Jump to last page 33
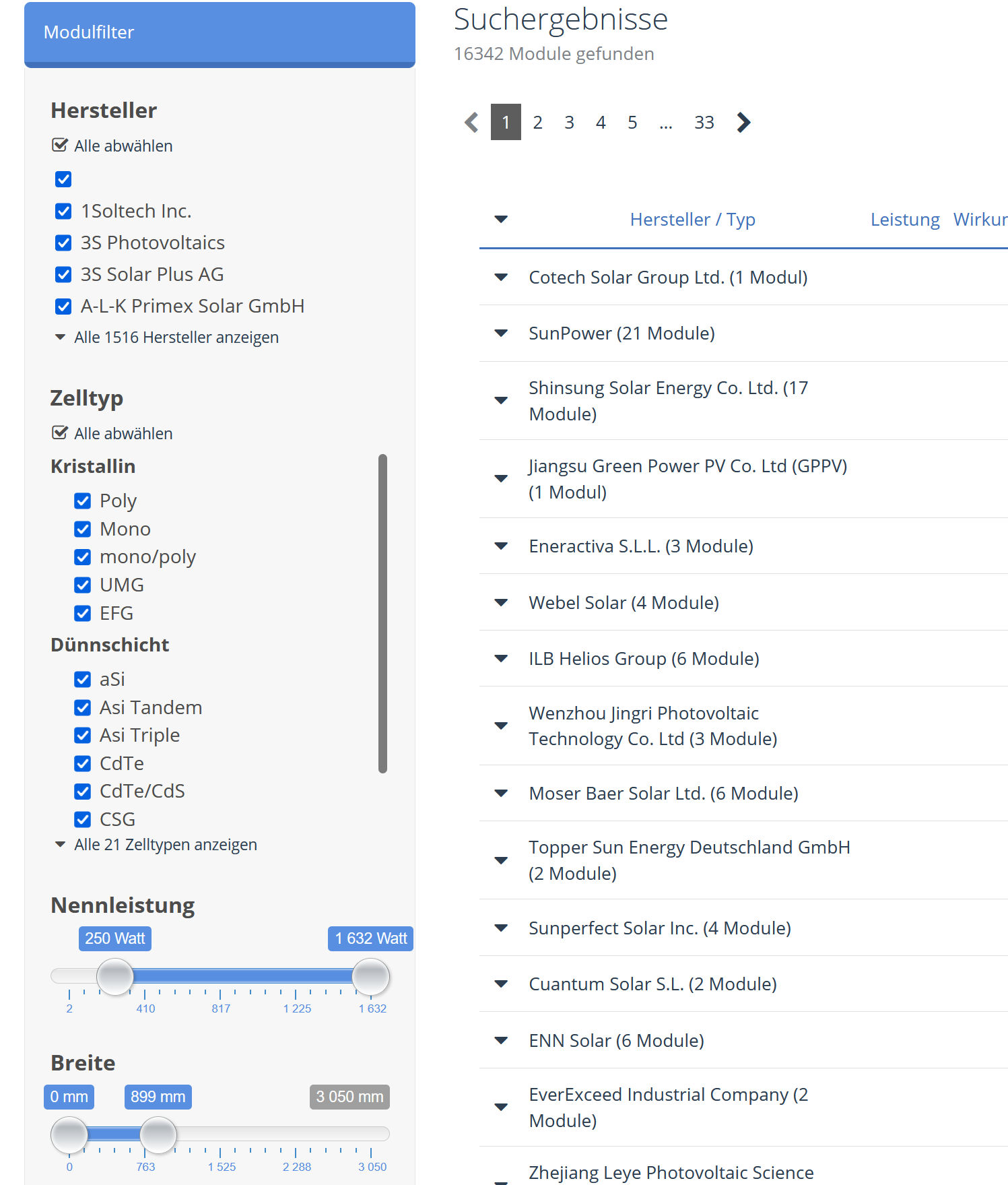Screen dimensions: 1008x1185 point(704,122)
